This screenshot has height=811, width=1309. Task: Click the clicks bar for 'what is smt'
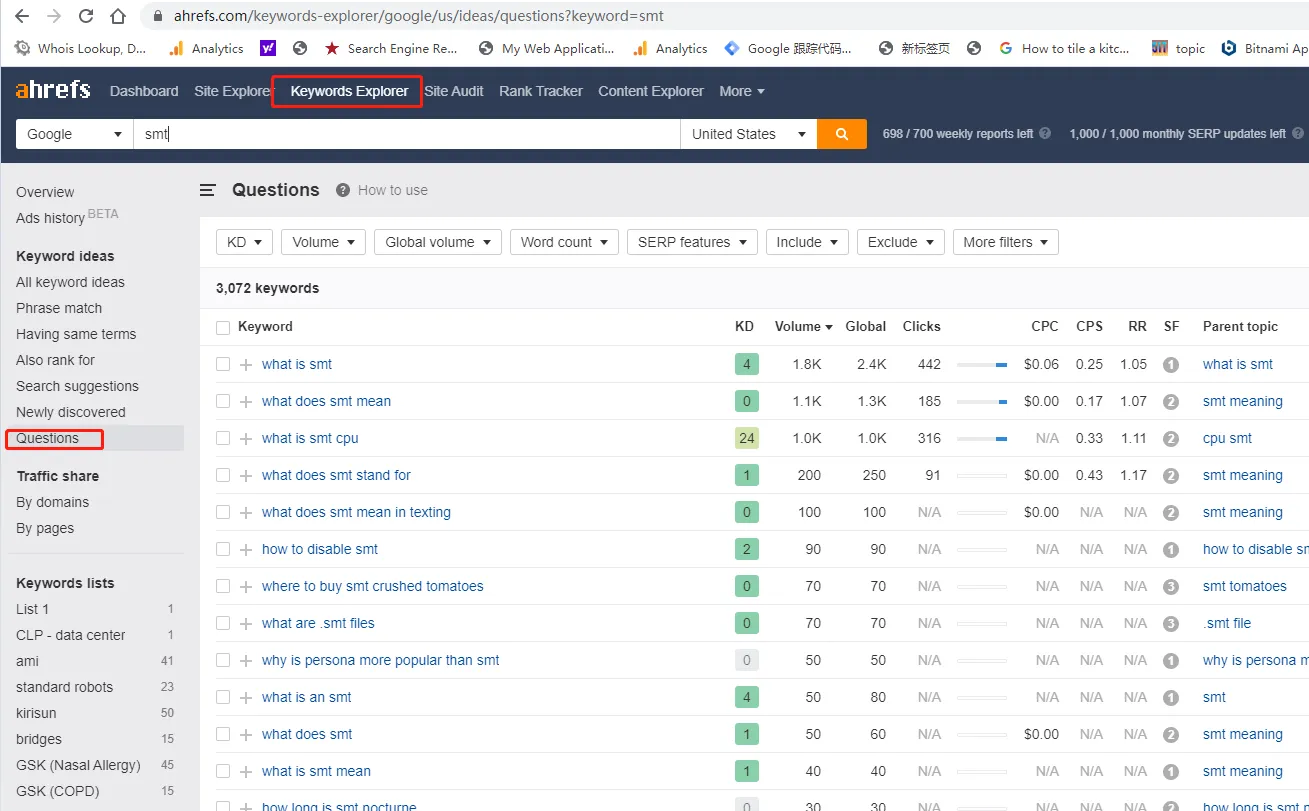982,365
